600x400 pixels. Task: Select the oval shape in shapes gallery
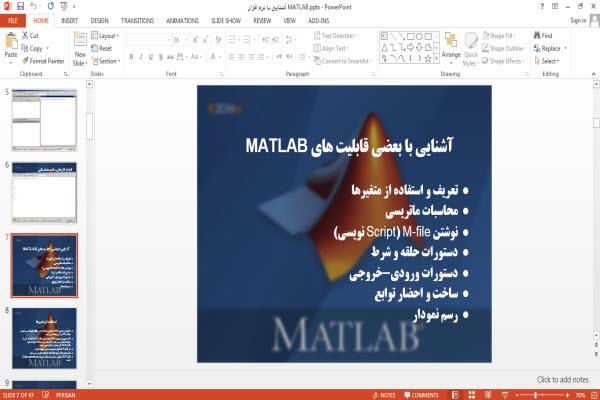419,36
